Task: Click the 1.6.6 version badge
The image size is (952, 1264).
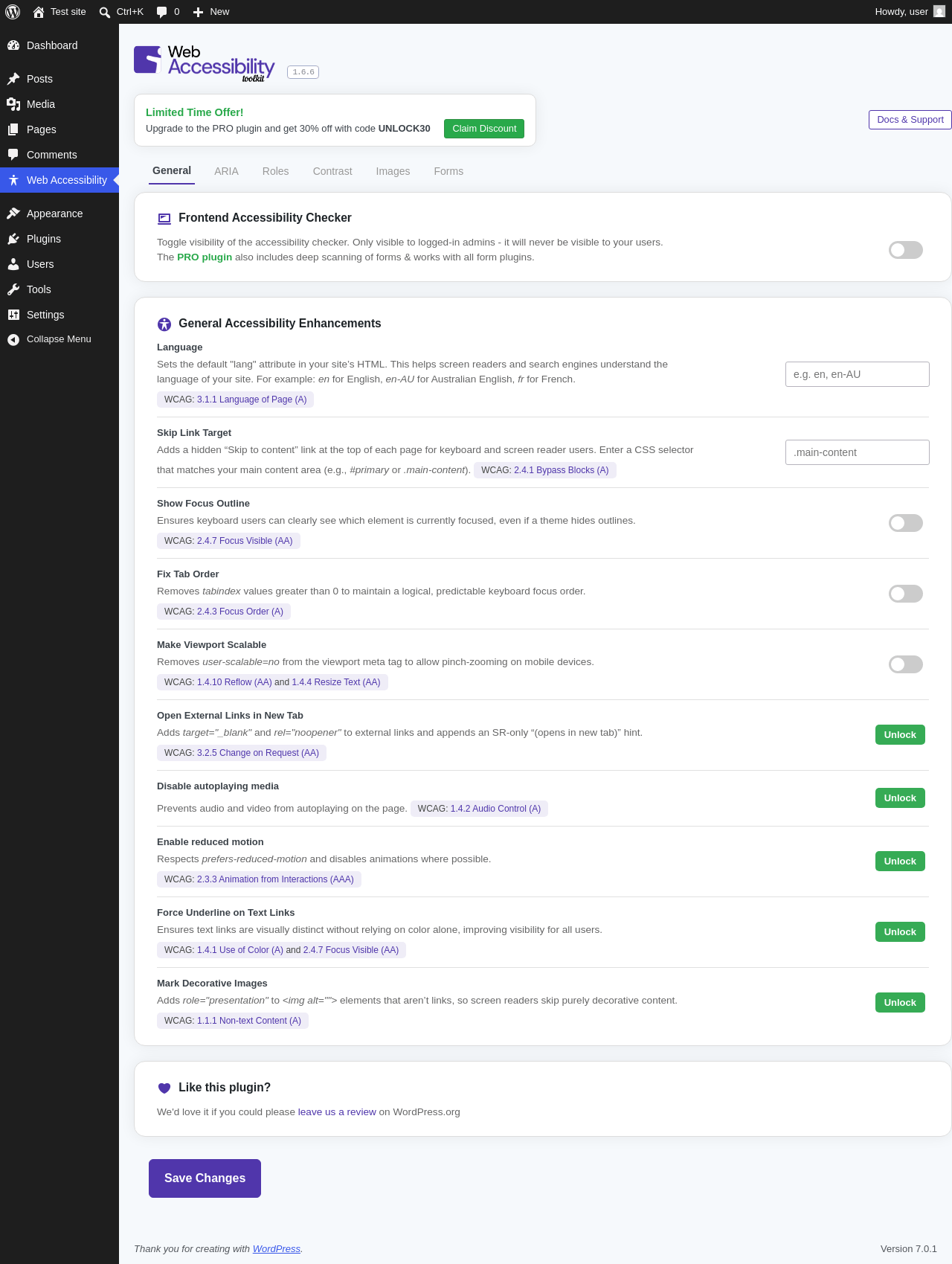Action: pyautogui.click(x=303, y=72)
